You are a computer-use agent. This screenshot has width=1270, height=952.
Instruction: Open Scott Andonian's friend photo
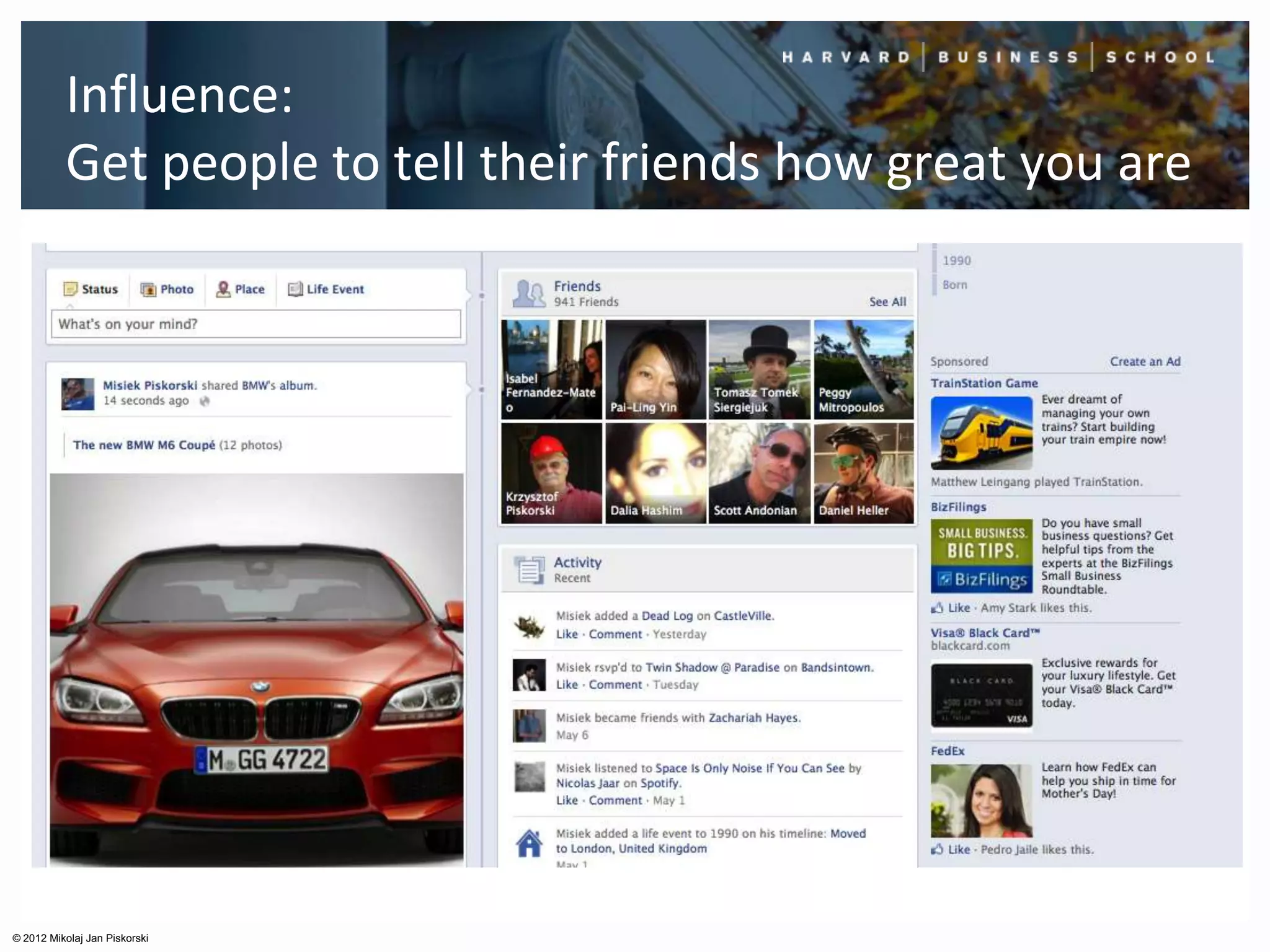coord(759,474)
